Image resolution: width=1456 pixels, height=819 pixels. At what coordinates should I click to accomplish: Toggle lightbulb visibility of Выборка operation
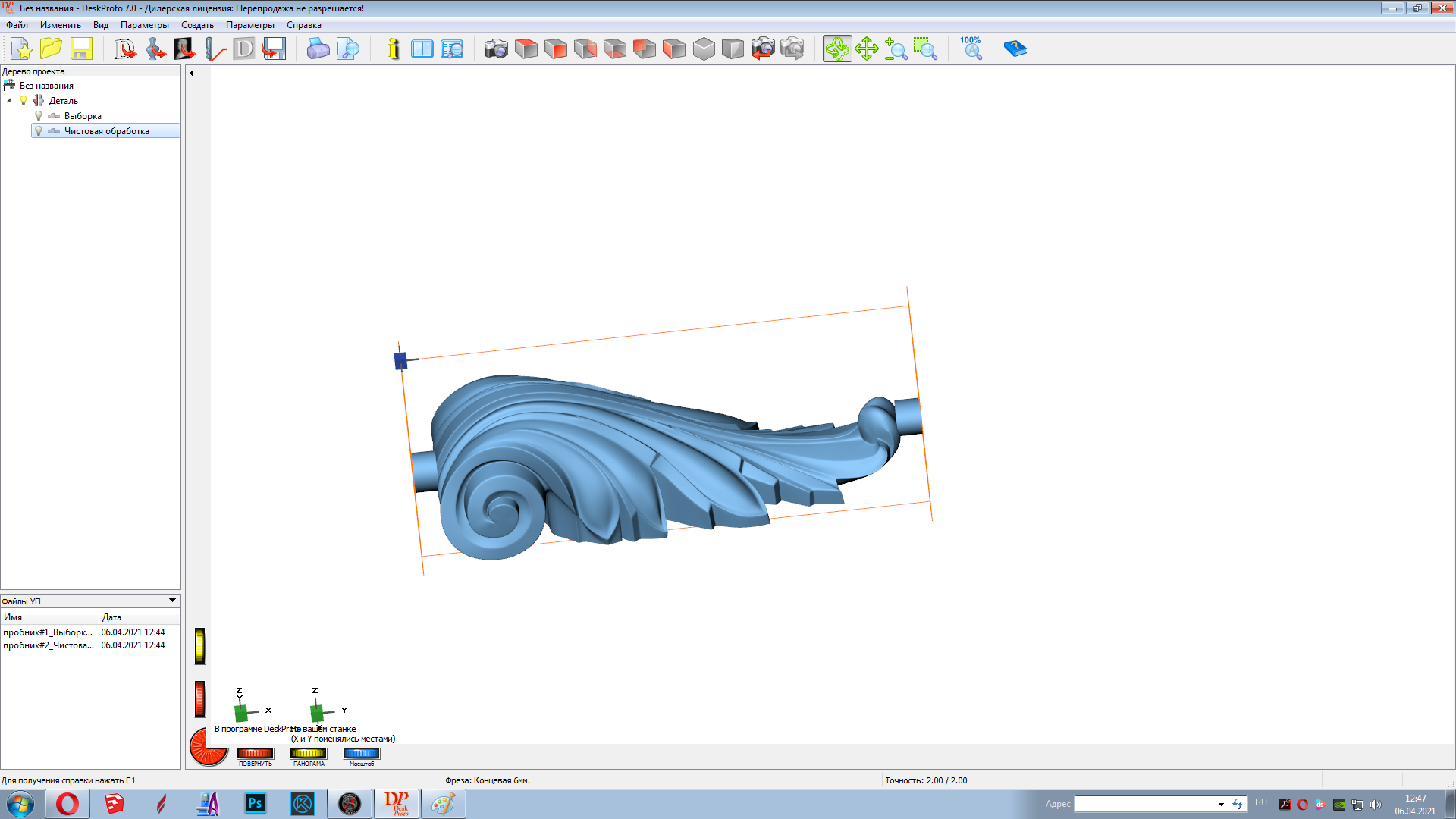coord(39,116)
